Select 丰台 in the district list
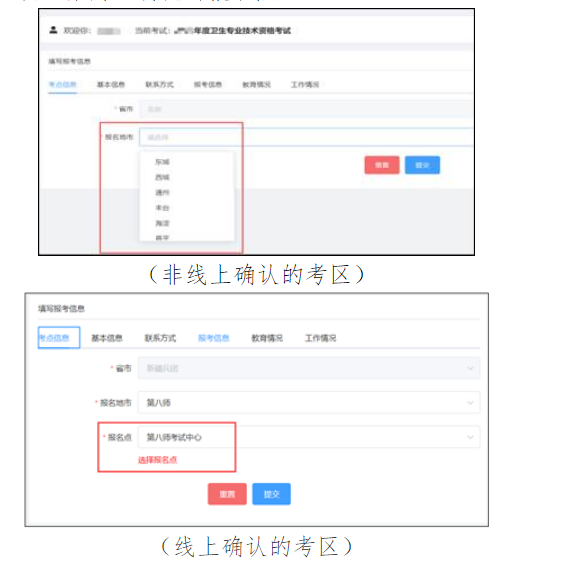The image size is (567, 587). click(162, 208)
